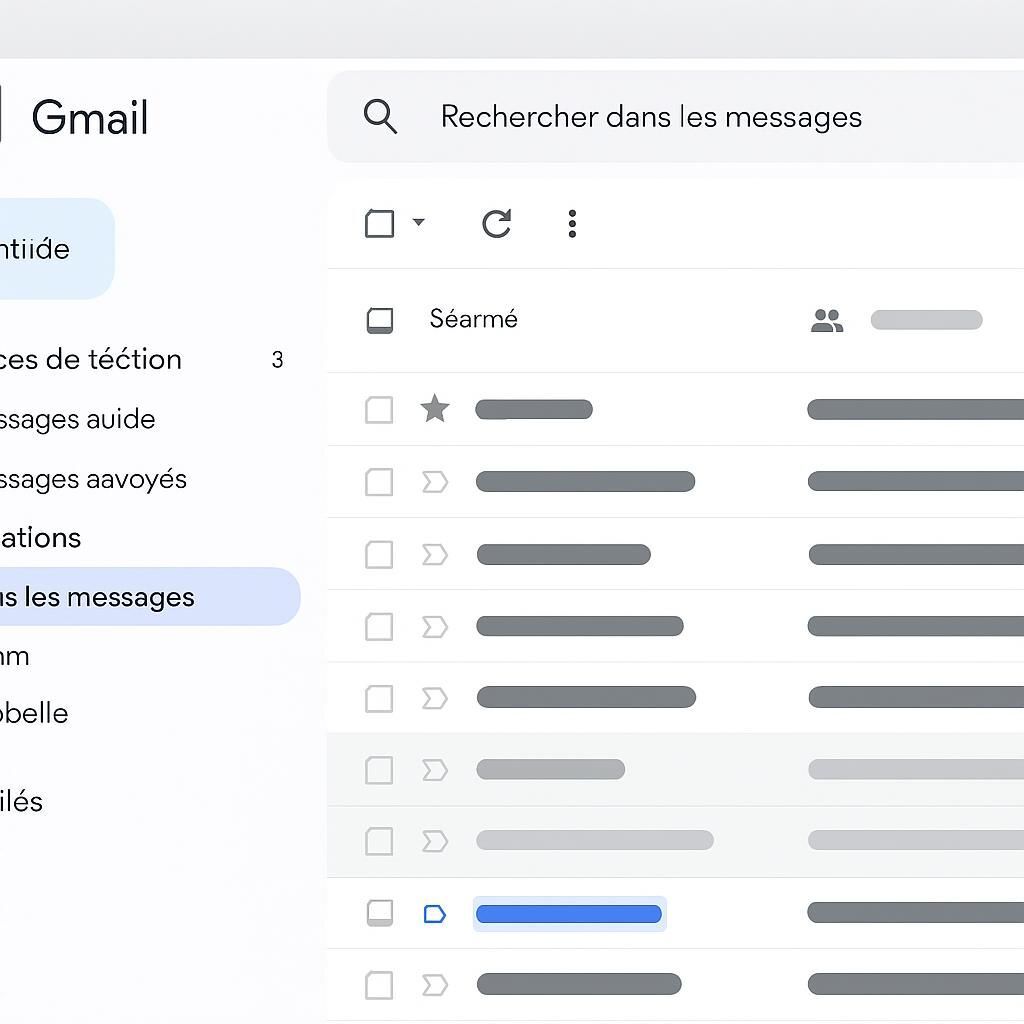The height and width of the screenshot is (1024, 1024).
Task: Click the Gmail logo text
Action: [90, 118]
